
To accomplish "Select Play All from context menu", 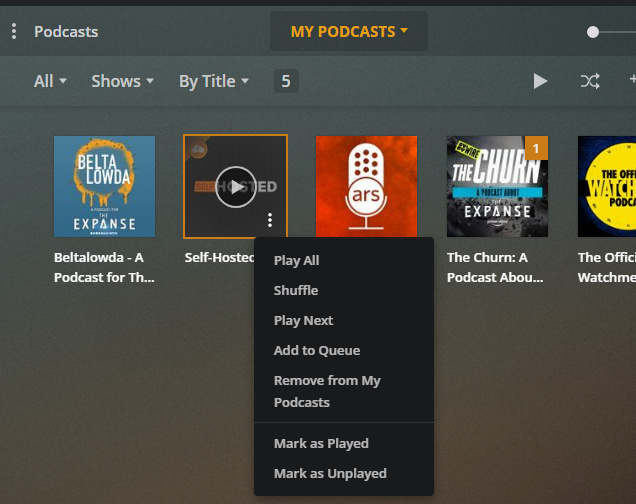I will (x=344, y=260).
